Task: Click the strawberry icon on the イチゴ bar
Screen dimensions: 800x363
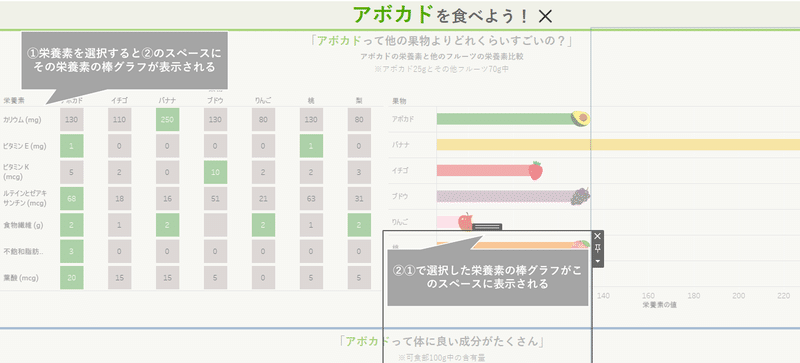Action: (x=535, y=170)
